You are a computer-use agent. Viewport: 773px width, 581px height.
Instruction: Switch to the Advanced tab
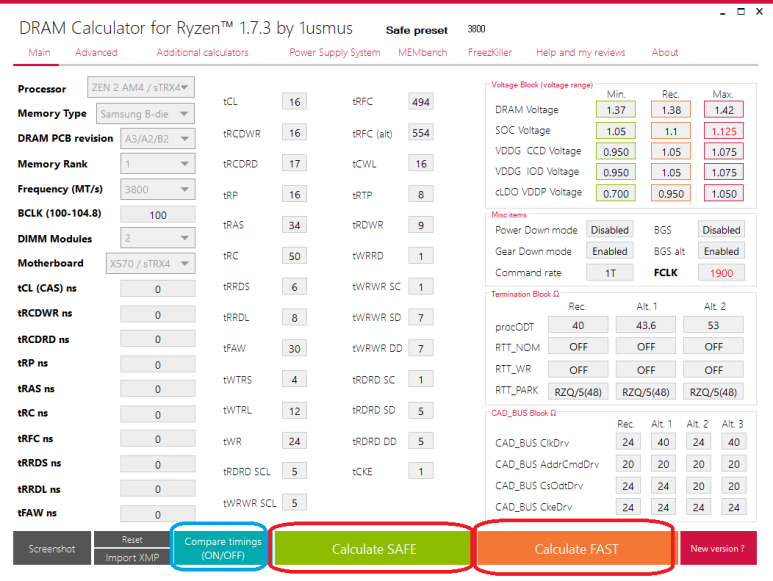[96, 52]
